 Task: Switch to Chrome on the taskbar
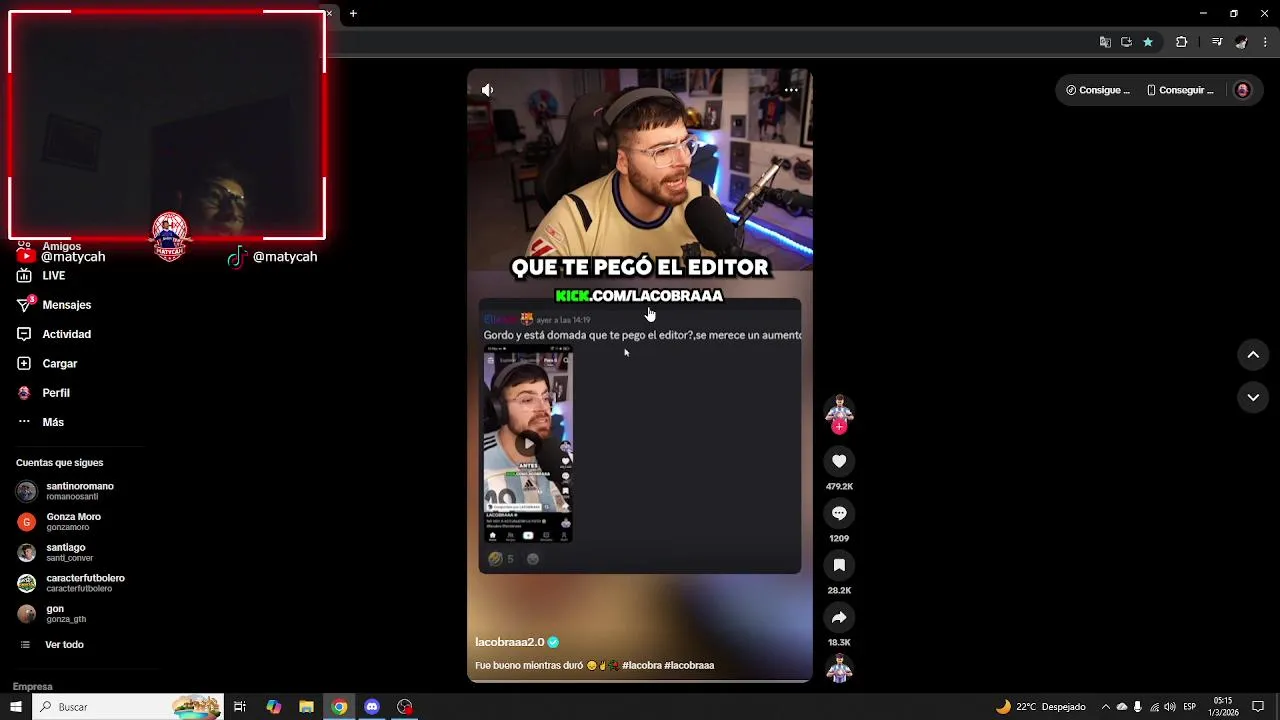[x=339, y=707]
